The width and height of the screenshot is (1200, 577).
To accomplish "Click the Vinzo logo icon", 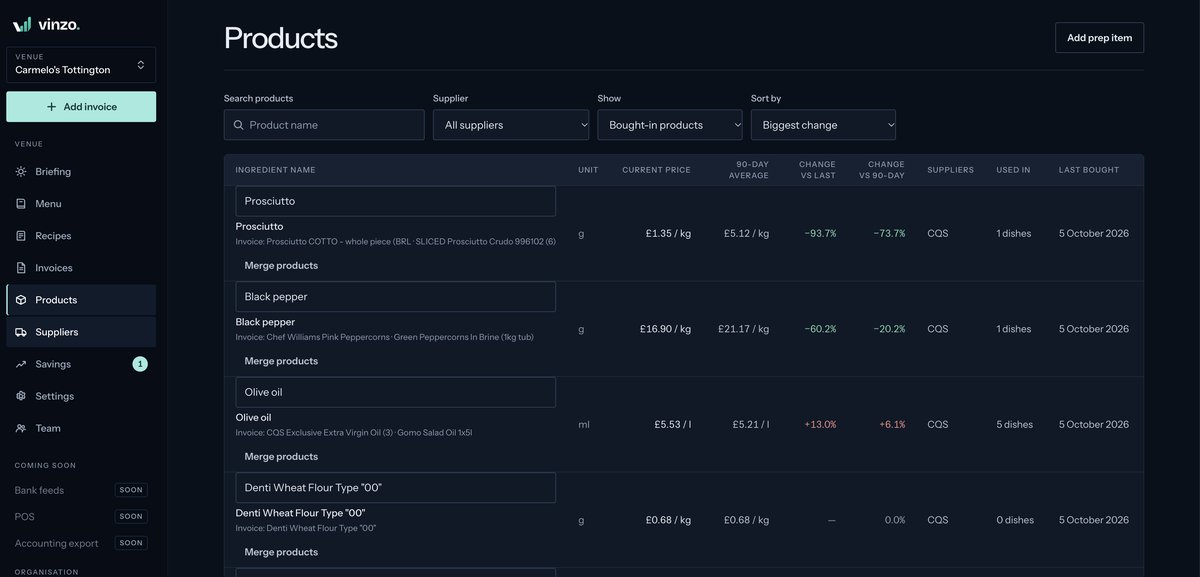I will [x=22, y=23].
